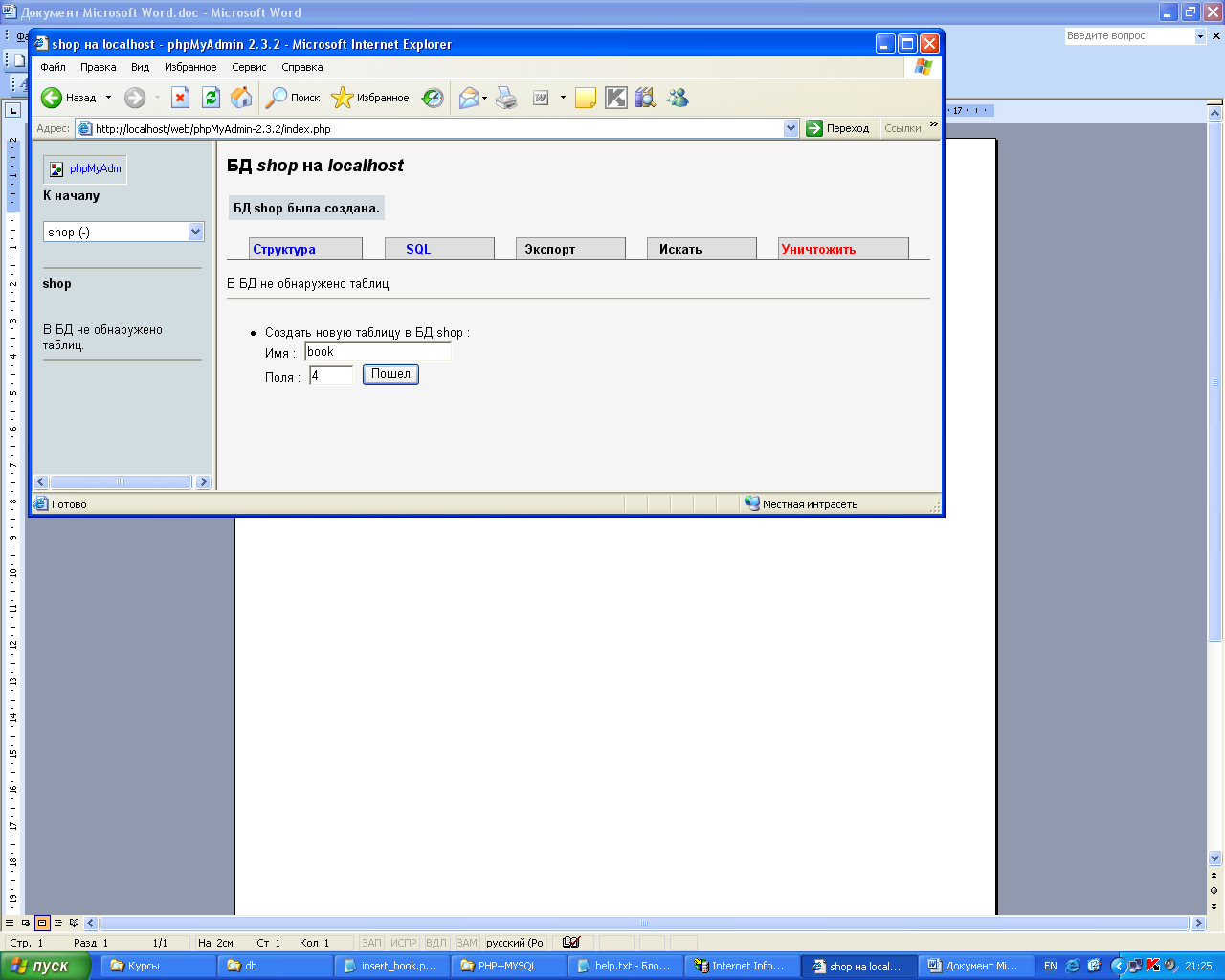Select Word's reading layout view icon
The width and height of the screenshot is (1225, 980).
coord(75,924)
